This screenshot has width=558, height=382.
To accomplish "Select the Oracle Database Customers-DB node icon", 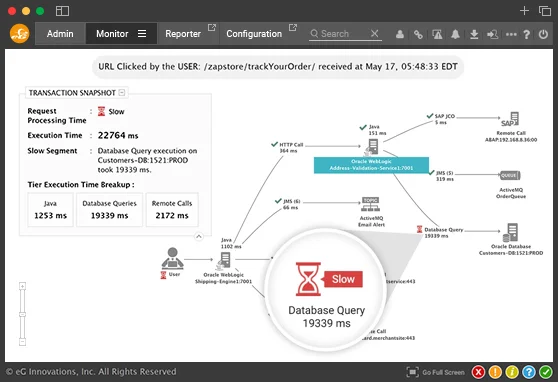I will tap(511, 232).
